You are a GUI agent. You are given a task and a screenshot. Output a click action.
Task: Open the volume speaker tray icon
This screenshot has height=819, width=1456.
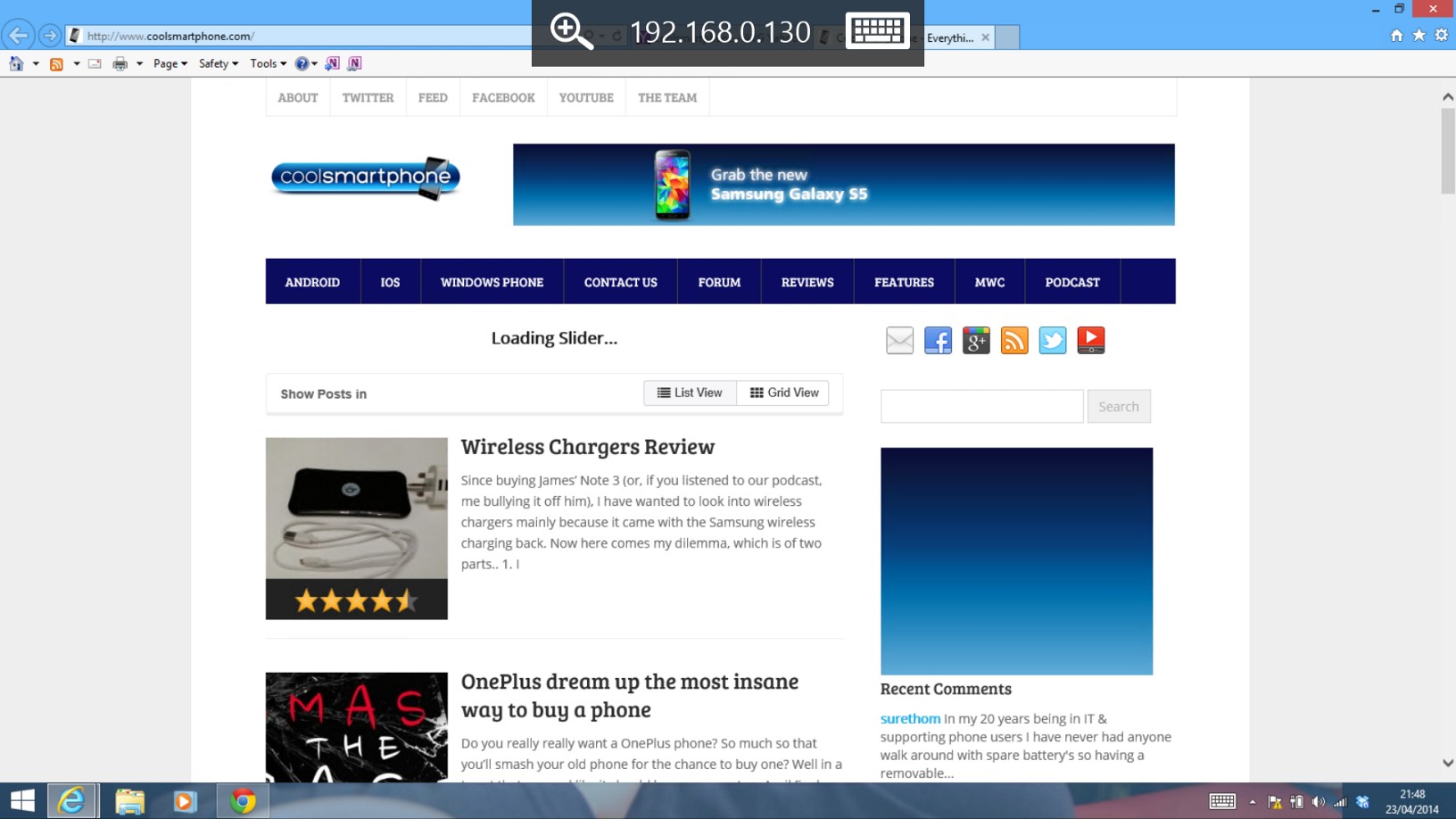point(1318,802)
